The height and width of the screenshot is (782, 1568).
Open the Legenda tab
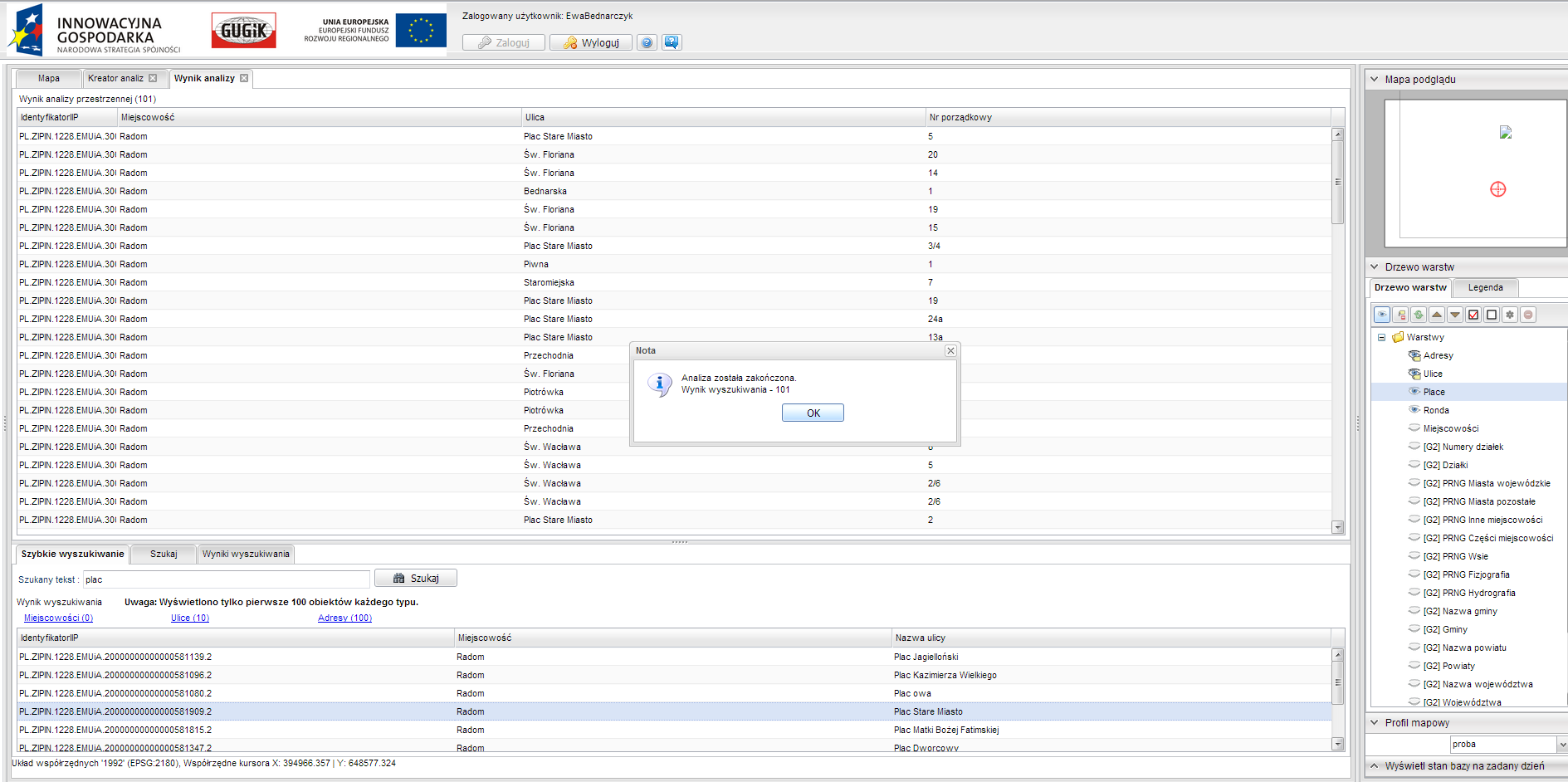[1485, 287]
